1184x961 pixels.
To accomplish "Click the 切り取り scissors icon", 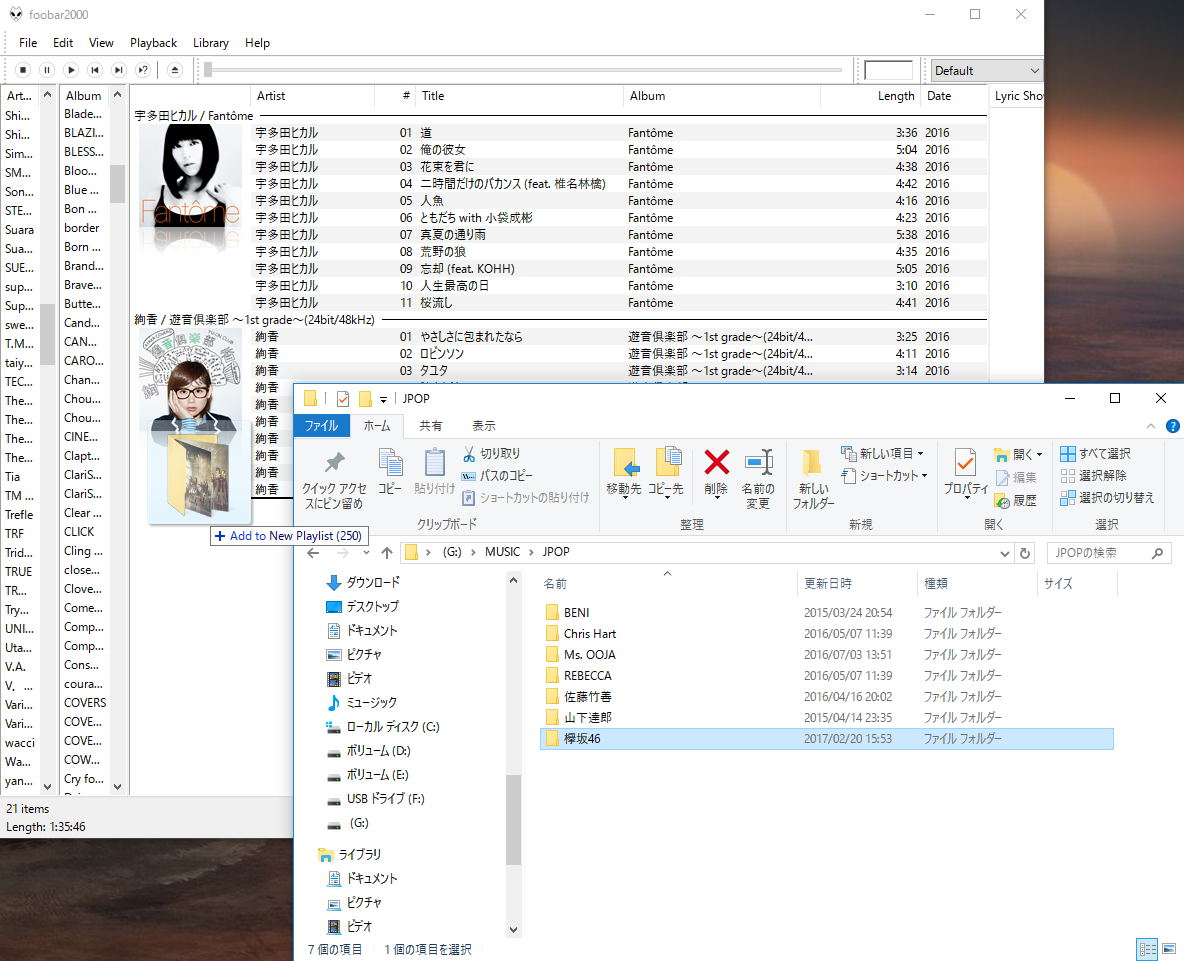I will [469, 454].
